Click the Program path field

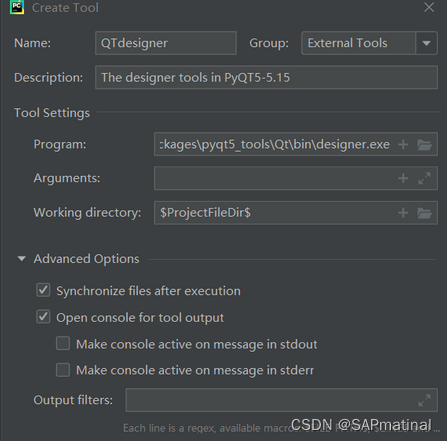(x=296, y=144)
